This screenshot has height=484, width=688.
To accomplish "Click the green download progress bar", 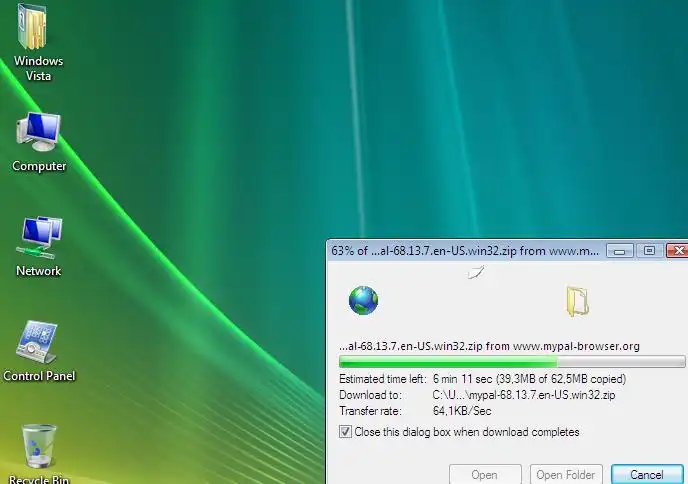I will coord(512,362).
